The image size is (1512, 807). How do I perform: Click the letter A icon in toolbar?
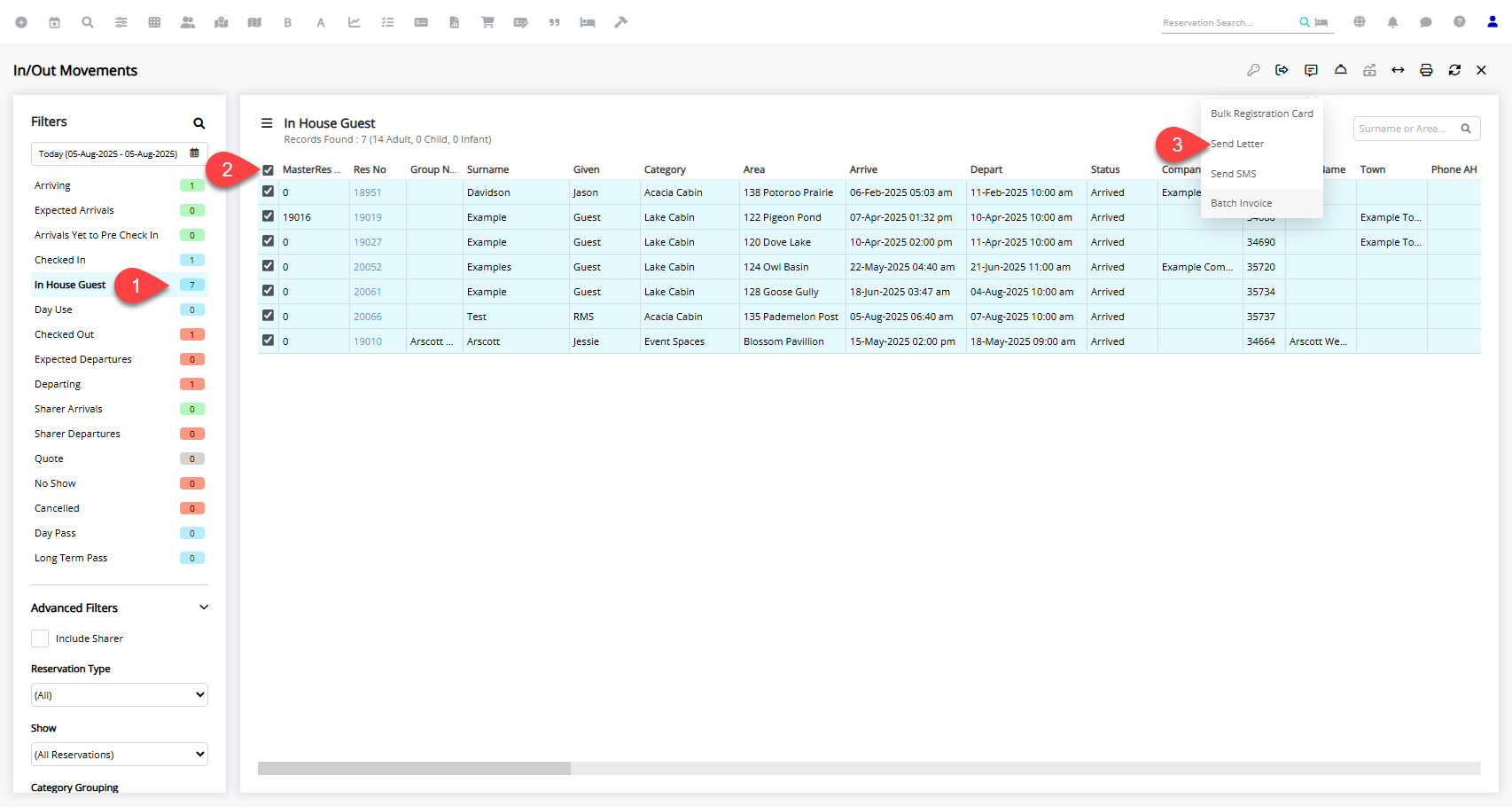click(x=321, y=22)
